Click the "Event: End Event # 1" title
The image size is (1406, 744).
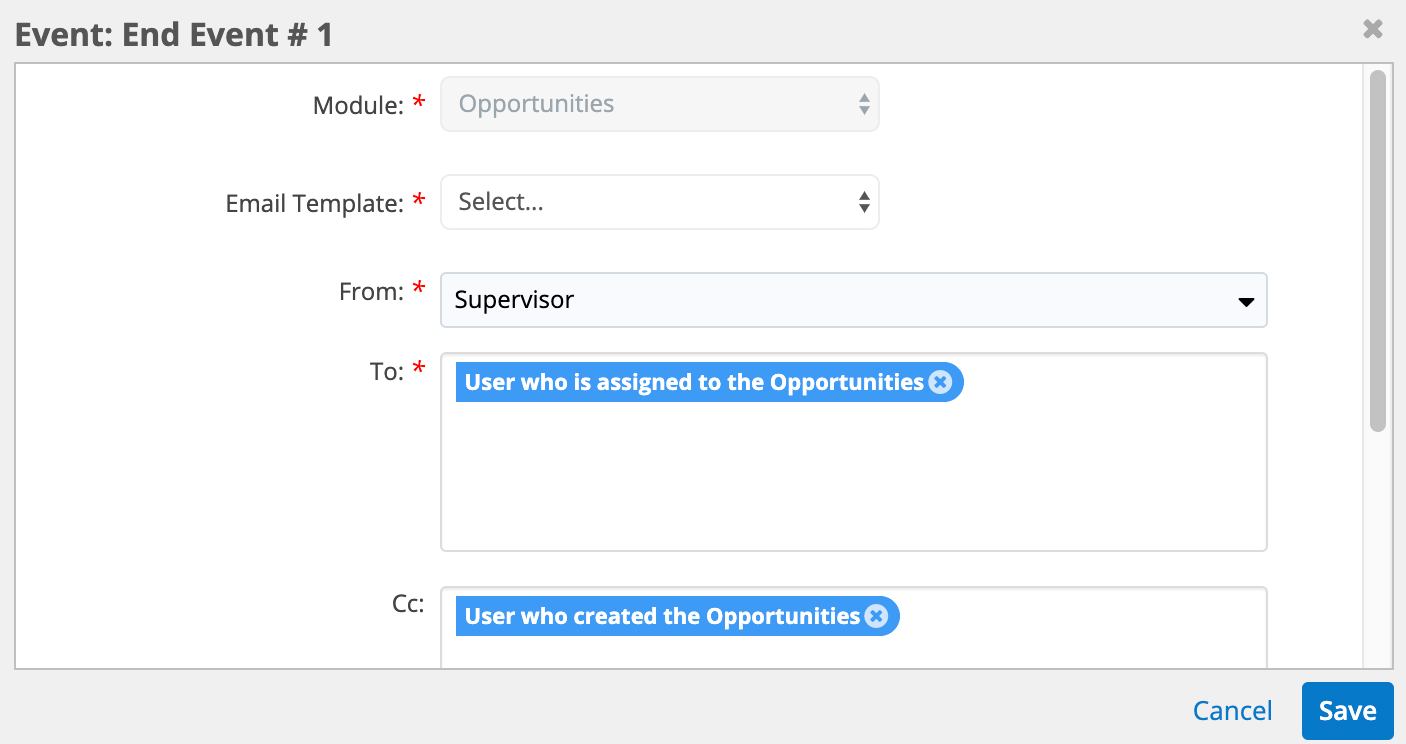click(174, 35)
